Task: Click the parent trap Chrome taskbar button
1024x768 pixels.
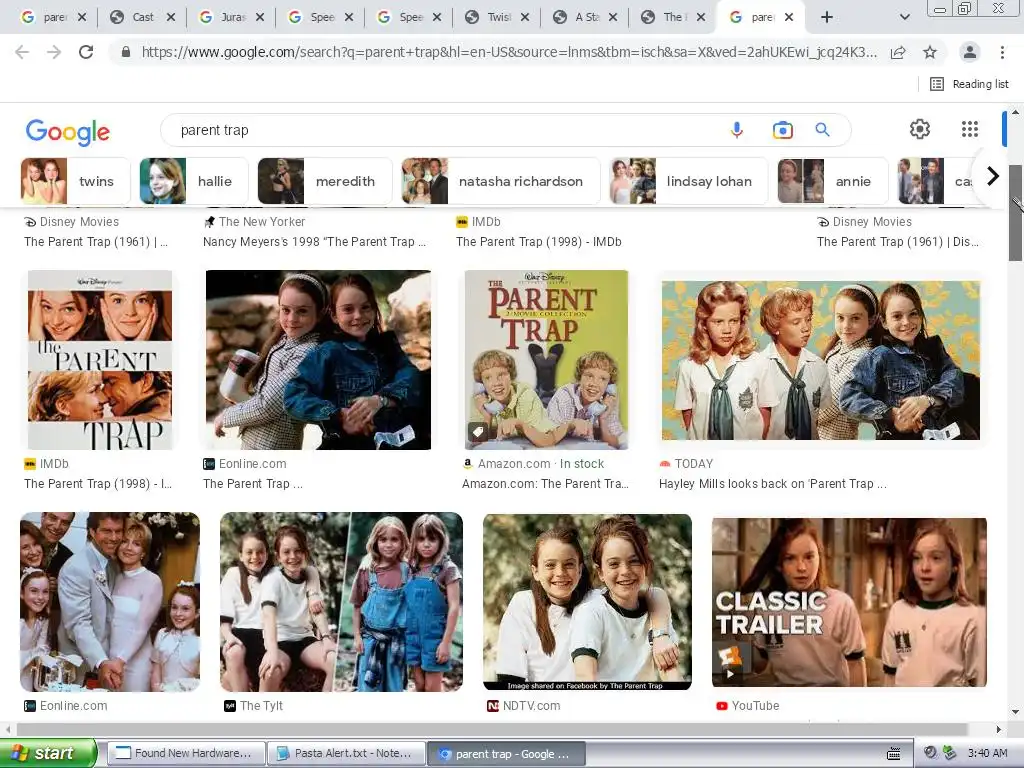Action: 506,754
